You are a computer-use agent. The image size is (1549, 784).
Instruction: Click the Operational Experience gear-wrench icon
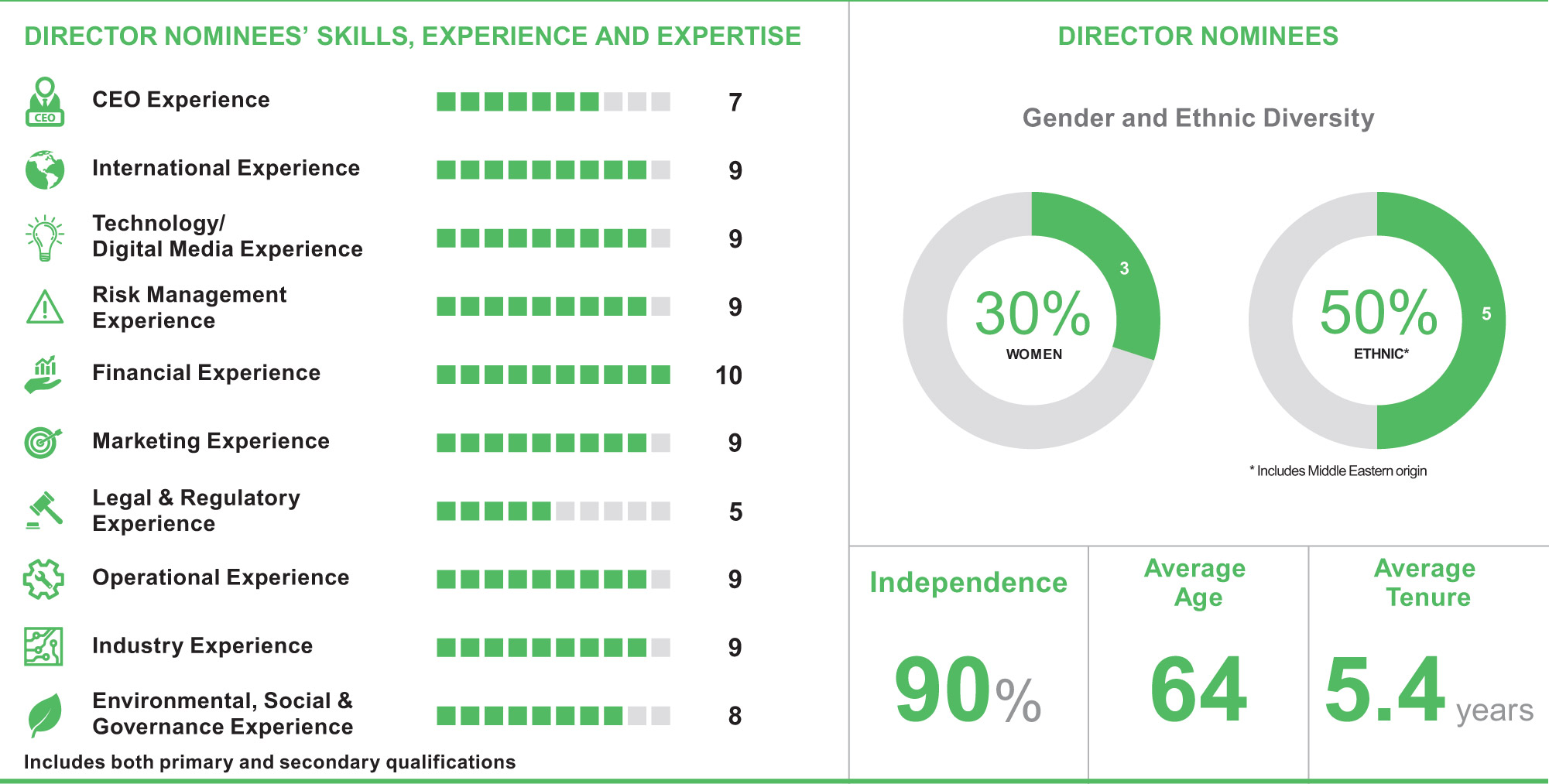pos(43,579)
